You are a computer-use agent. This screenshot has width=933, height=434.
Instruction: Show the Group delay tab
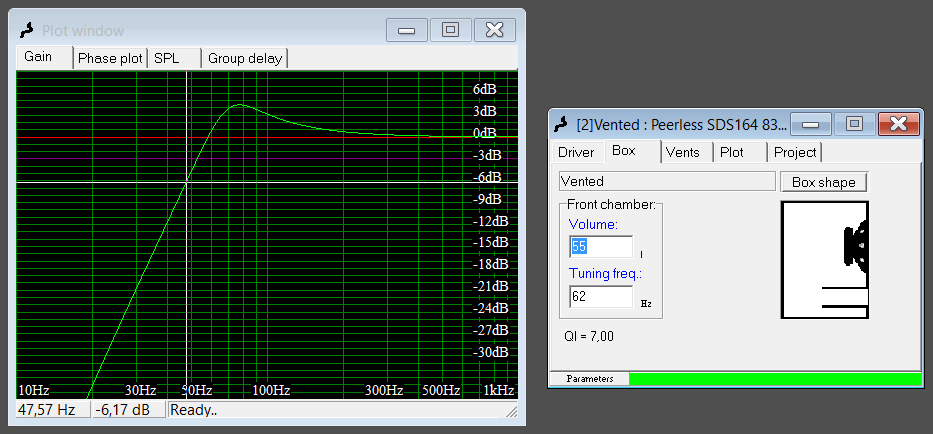tap(244, 58)
